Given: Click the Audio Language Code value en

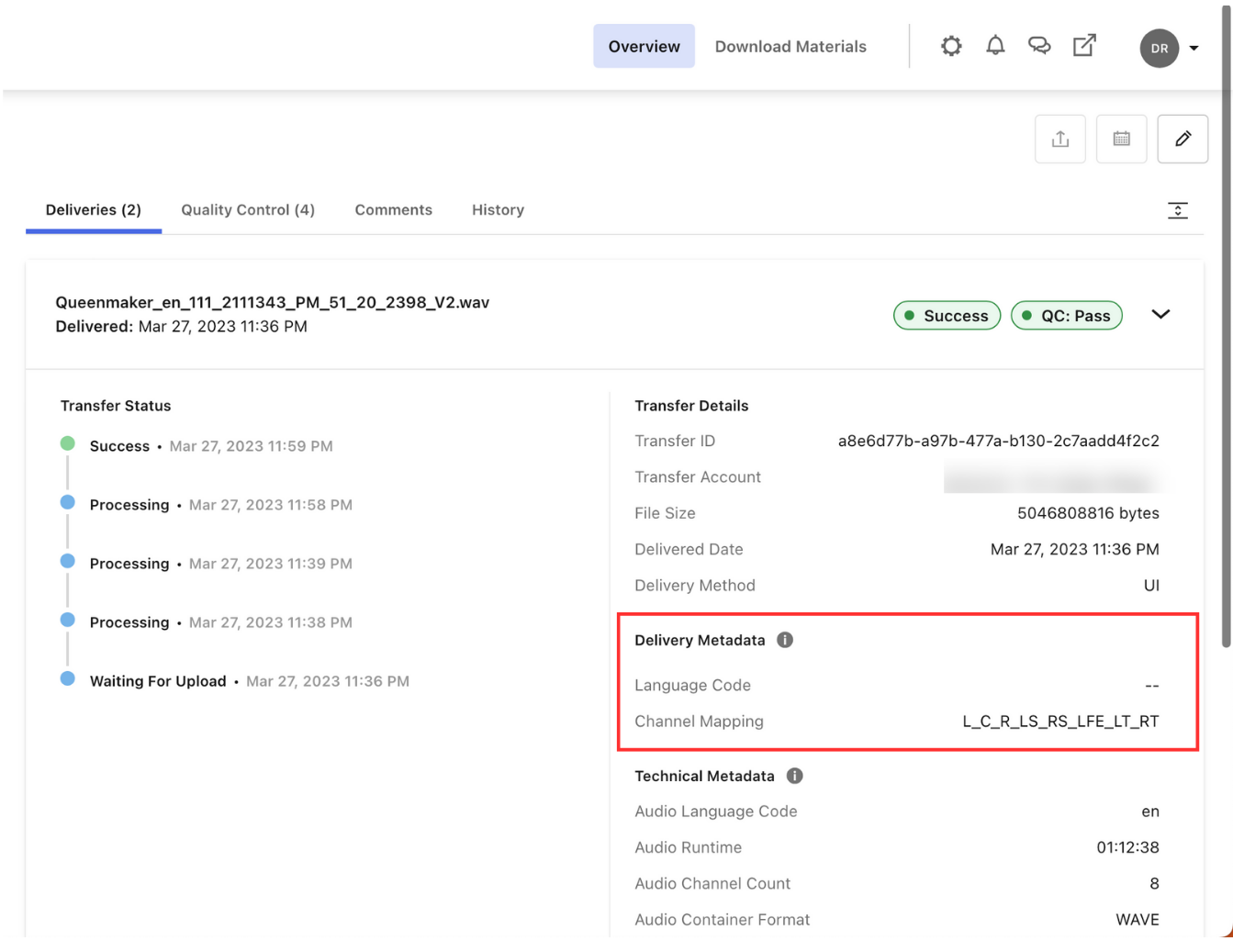Looking at the screenshot, I should pos(1150,812).
